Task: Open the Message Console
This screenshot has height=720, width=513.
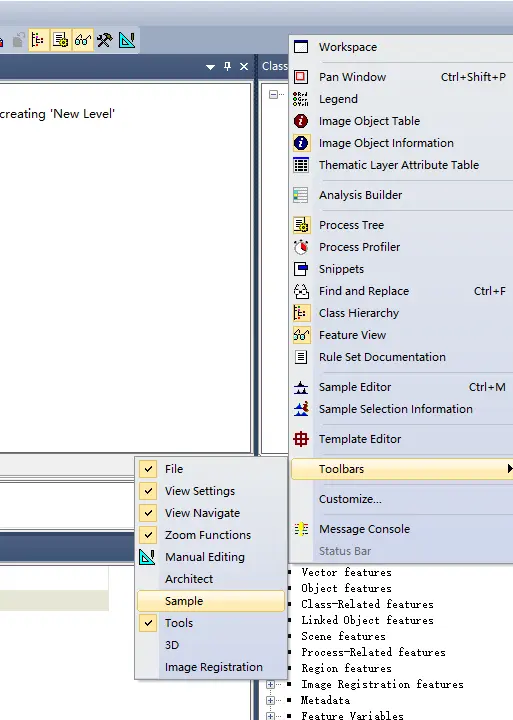Action: click(364, 529)
